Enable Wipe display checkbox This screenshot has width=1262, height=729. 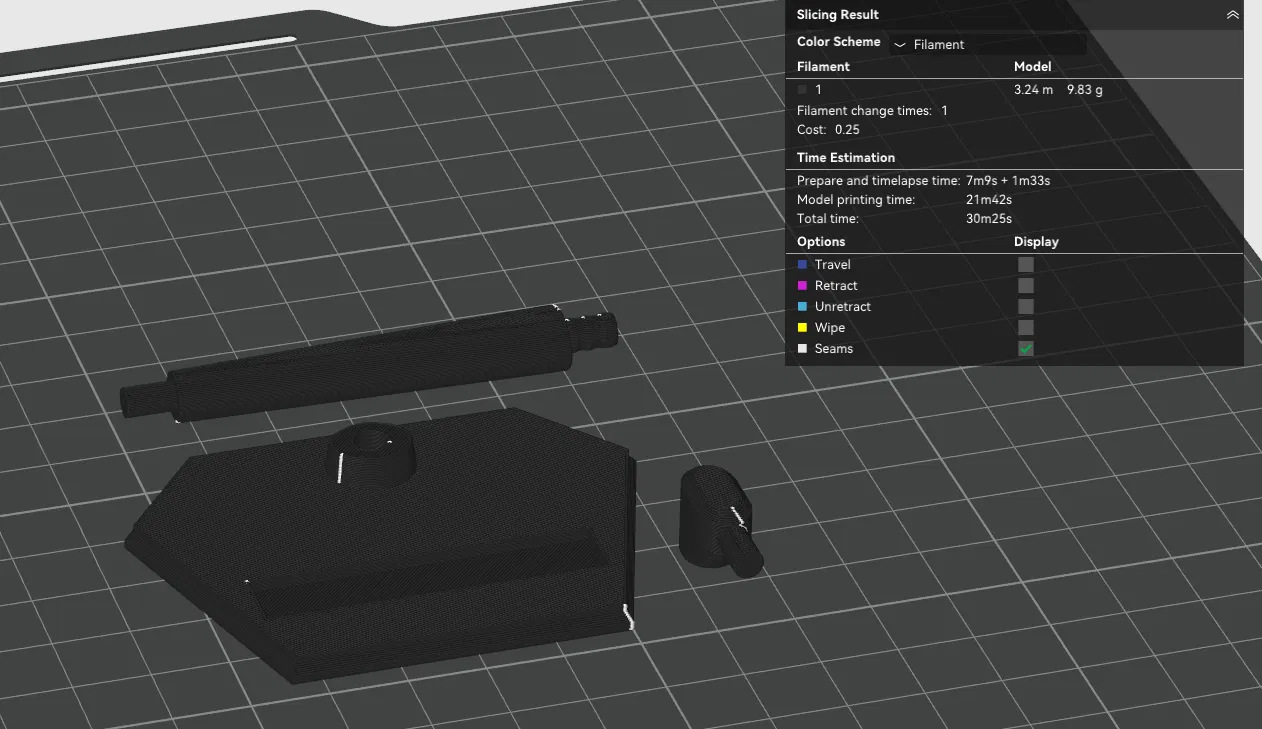(x=1026, y=328)
